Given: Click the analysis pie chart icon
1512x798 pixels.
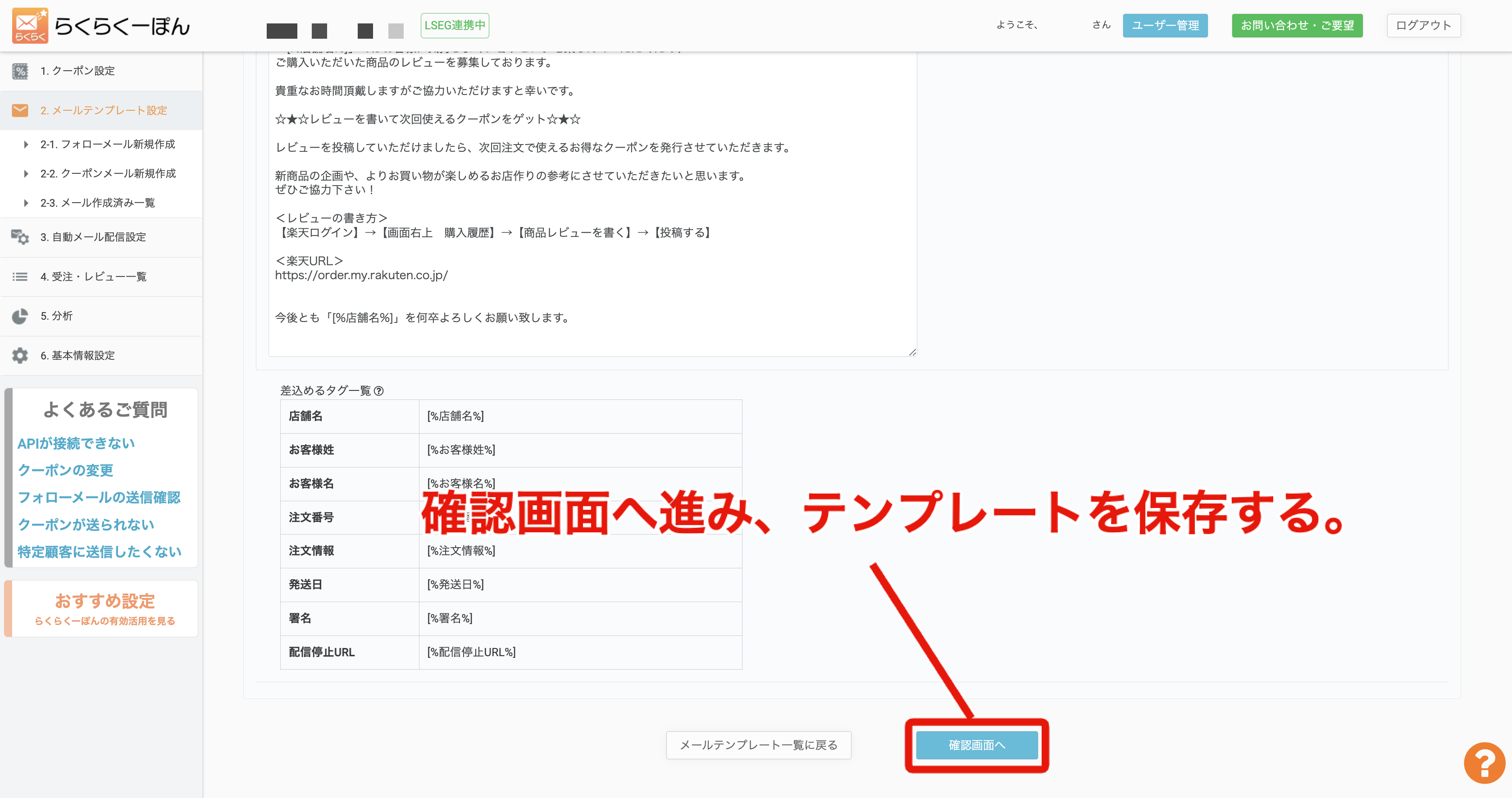Looking at the screenshot, I should pos(20,316).
